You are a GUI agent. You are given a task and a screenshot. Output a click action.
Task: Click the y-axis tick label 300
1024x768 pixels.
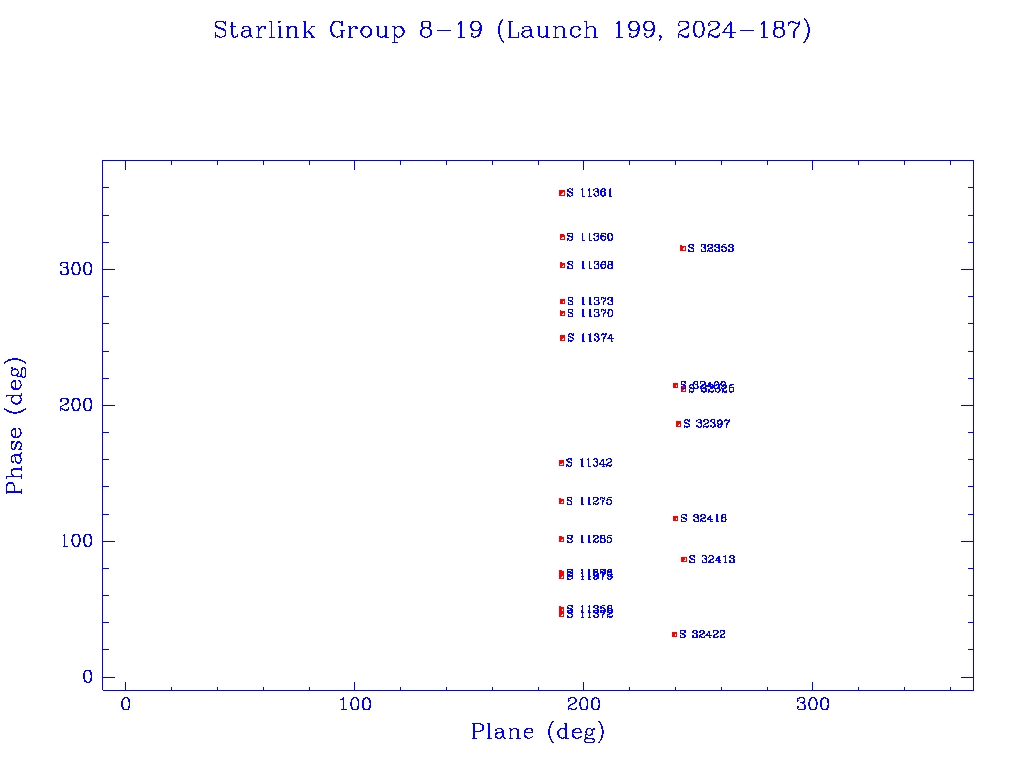click(76, 269)
